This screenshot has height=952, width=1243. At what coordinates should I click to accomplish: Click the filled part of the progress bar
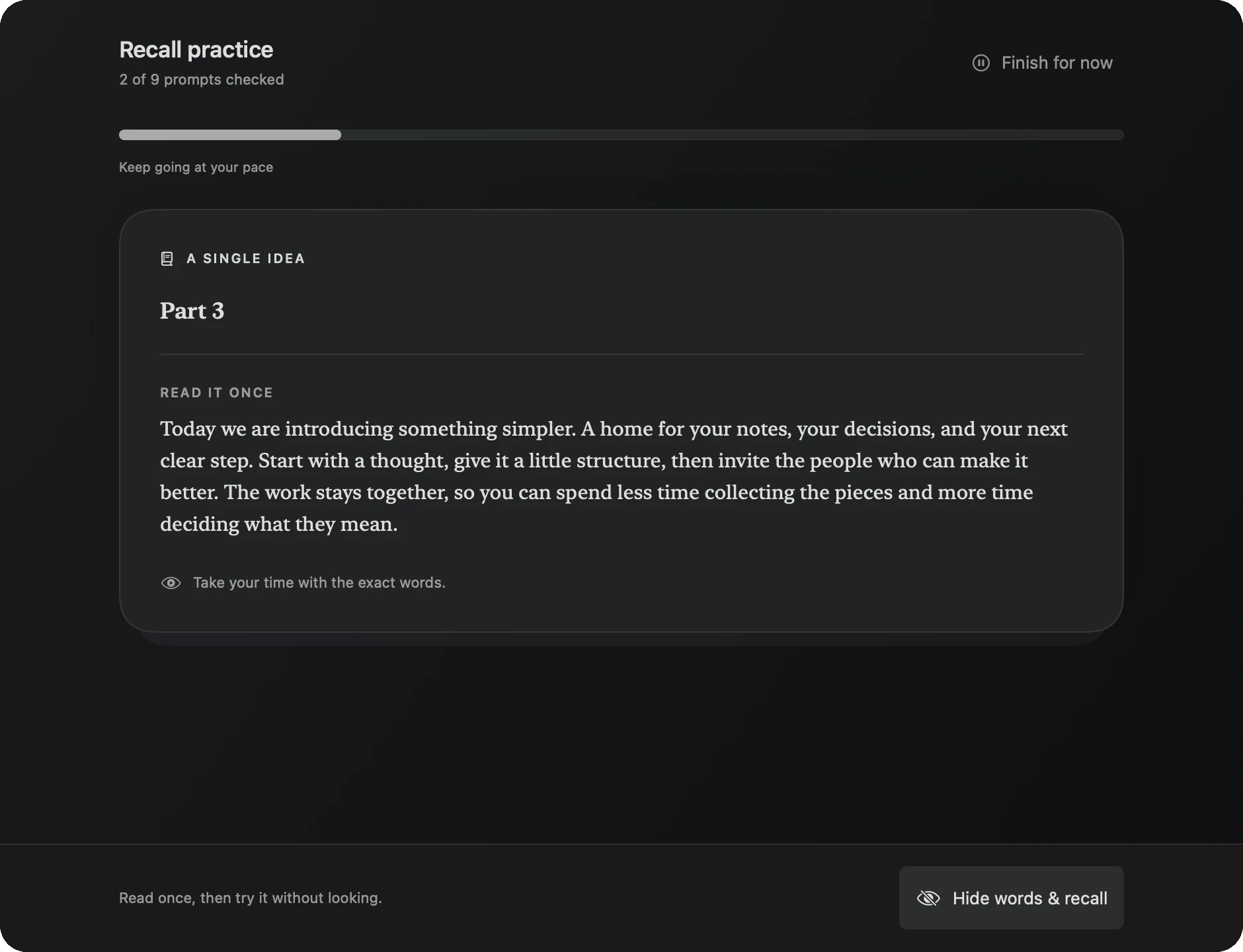point(230,135)
